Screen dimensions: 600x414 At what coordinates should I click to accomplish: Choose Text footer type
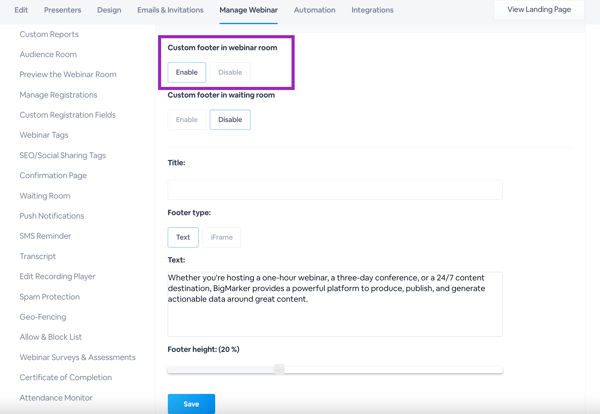click(x=183, y=237)
